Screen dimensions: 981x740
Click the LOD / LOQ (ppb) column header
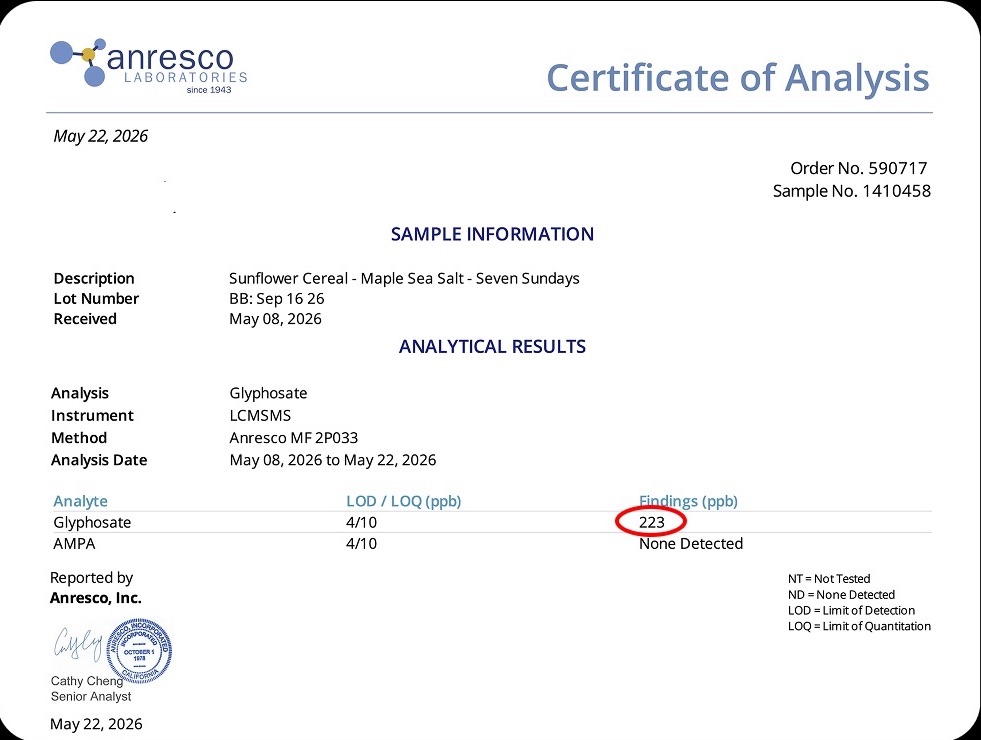404,501
